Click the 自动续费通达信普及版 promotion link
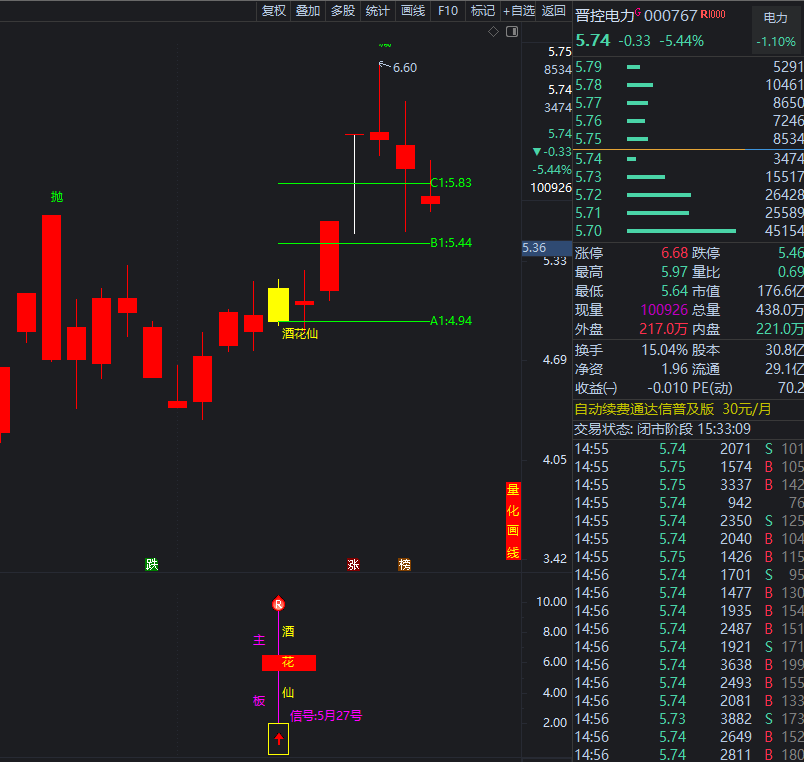 (644, 409)
